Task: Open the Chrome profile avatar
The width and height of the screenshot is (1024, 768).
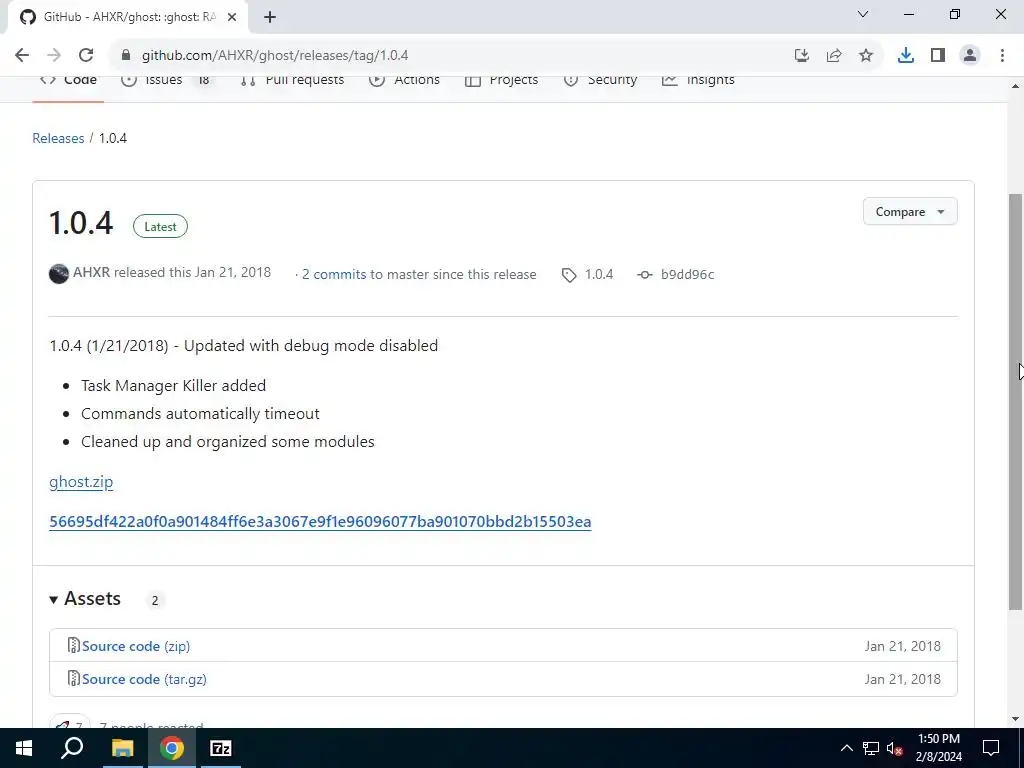Action: click(970, 56)
